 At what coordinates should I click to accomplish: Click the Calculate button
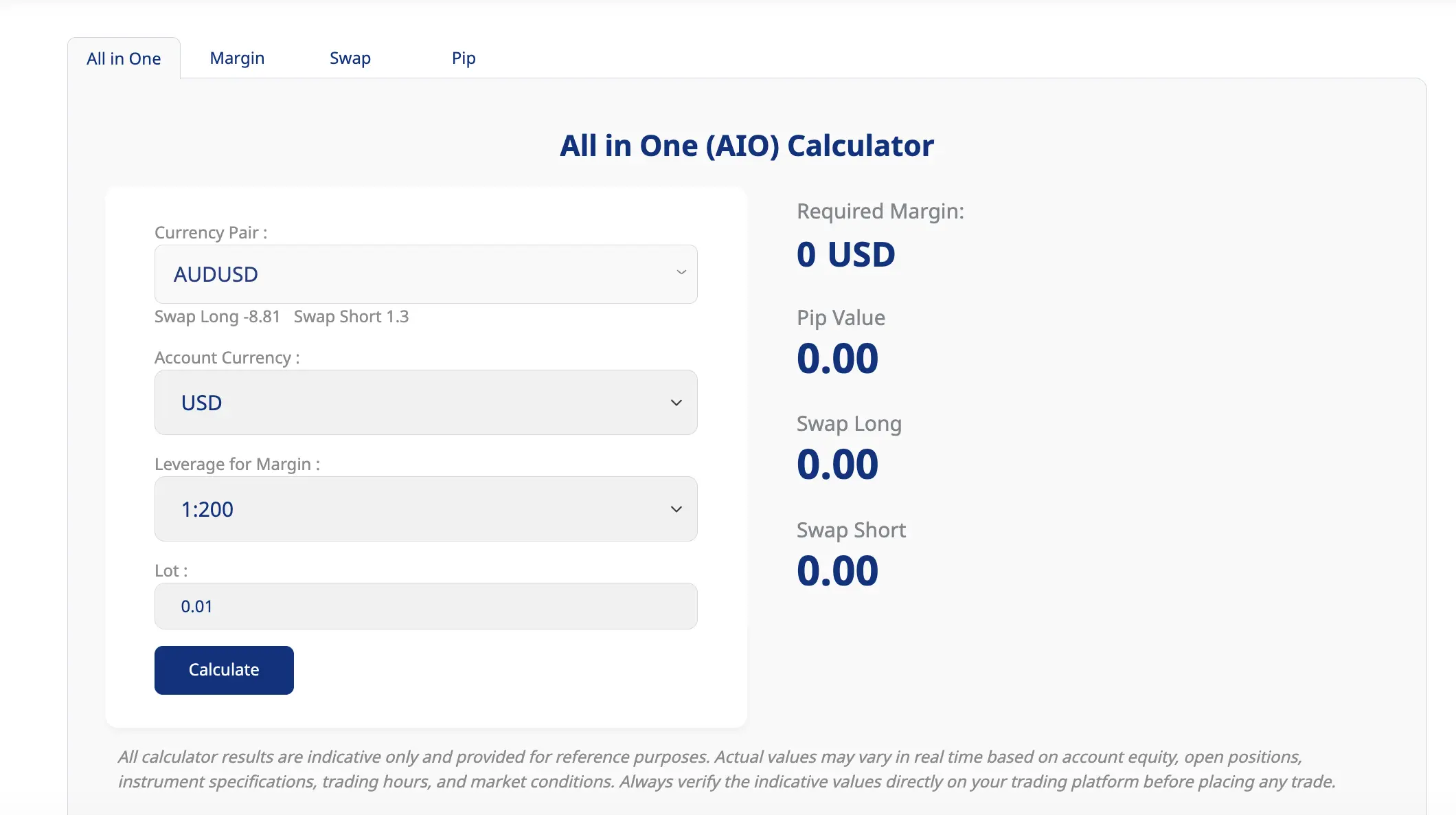pos(224,670)
